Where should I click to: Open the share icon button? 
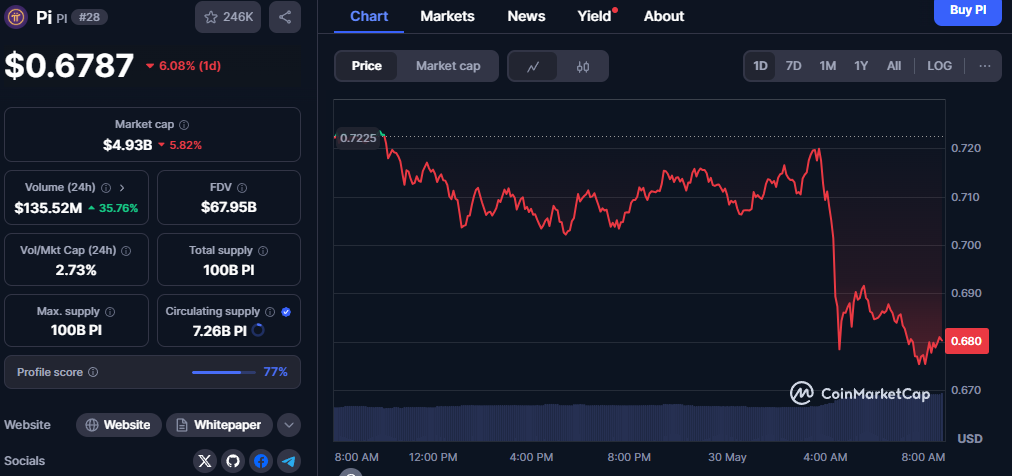tap(285, 17)
